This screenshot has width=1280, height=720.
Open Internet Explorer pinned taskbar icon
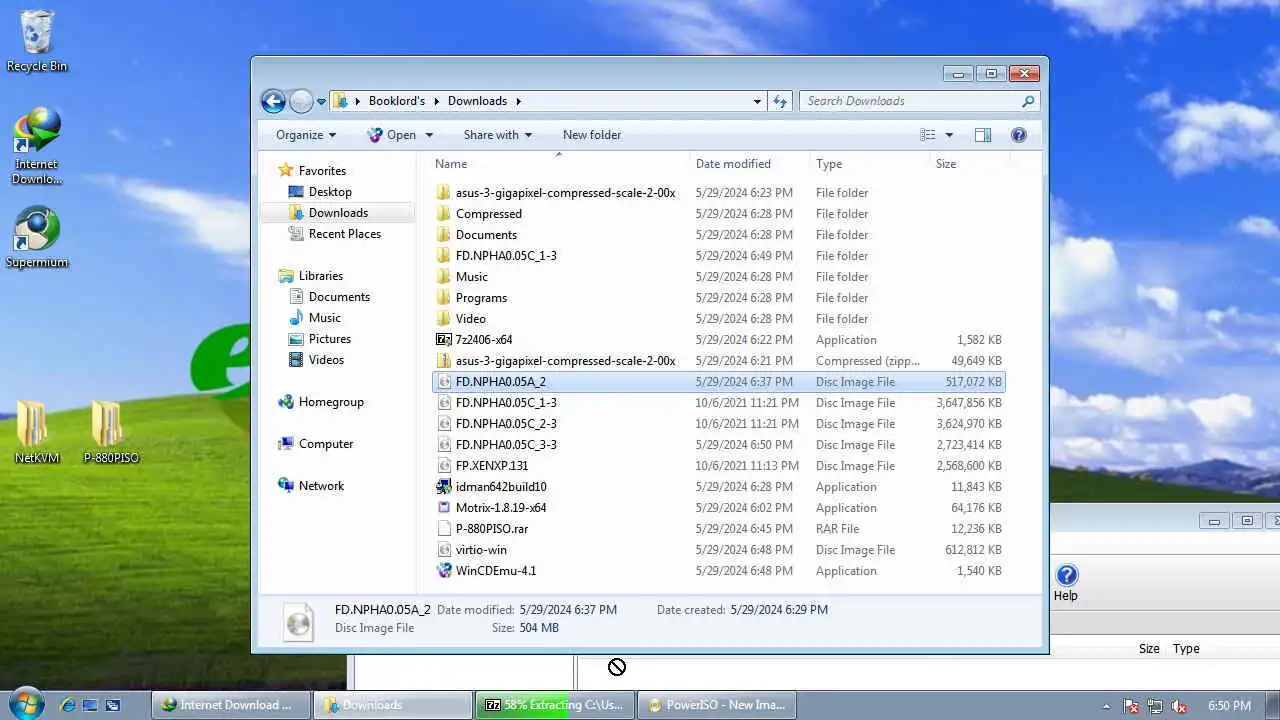click(x=67, y=705)
